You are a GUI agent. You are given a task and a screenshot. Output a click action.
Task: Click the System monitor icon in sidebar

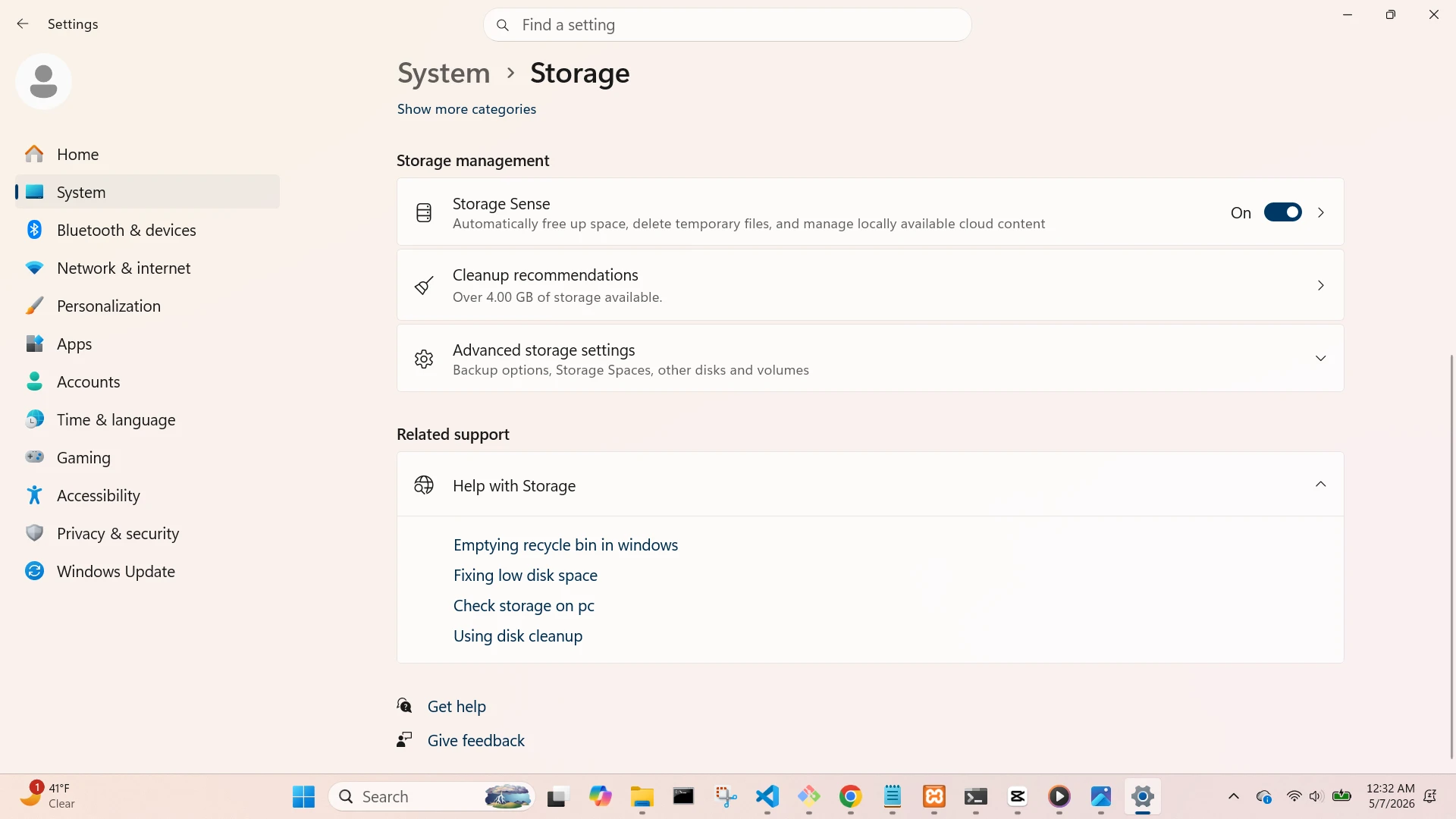pyautogui.click(x=34, y=192)
